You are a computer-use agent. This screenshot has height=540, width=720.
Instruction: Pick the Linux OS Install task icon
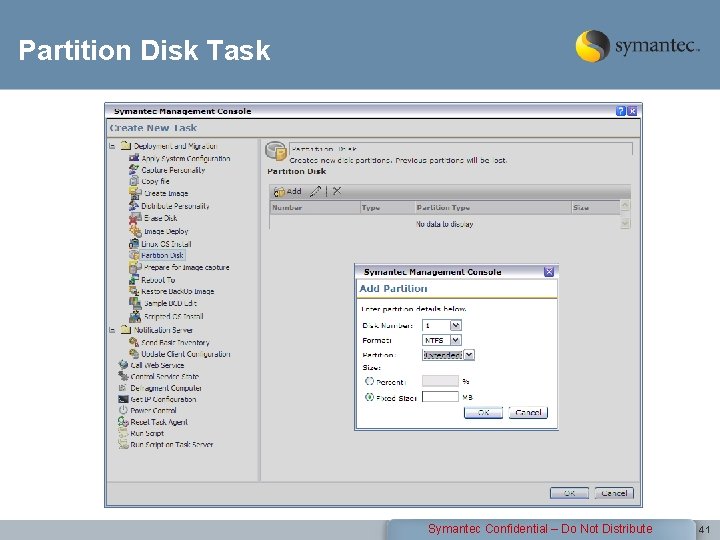134,243
